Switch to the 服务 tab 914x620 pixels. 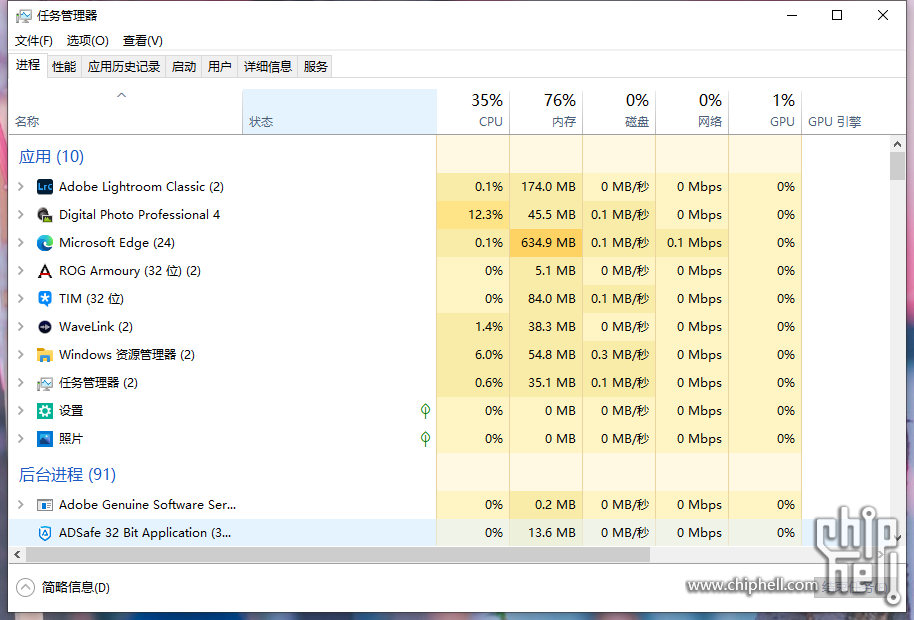pos(315,66)
